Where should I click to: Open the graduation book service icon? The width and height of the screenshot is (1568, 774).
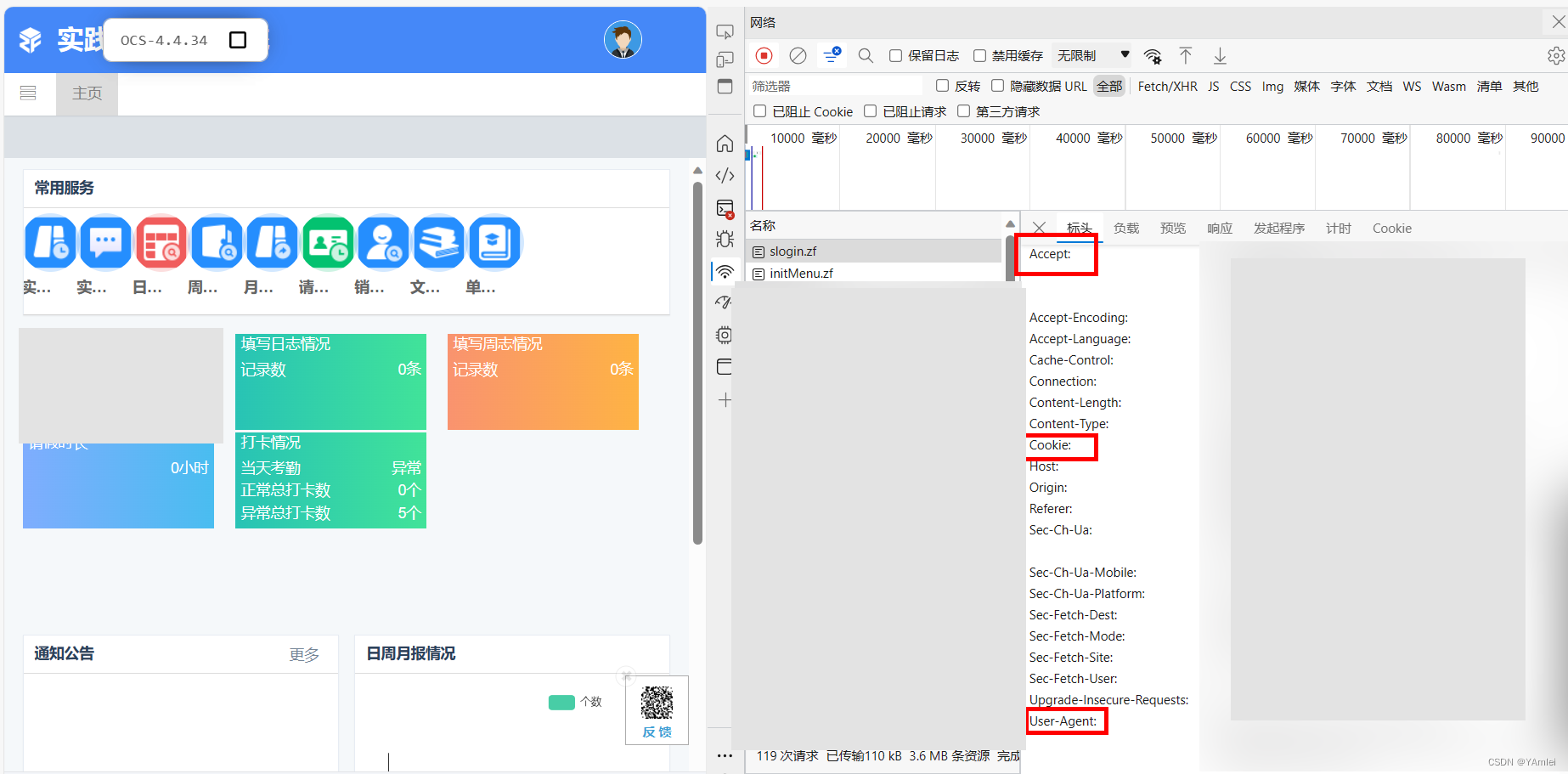494,243
